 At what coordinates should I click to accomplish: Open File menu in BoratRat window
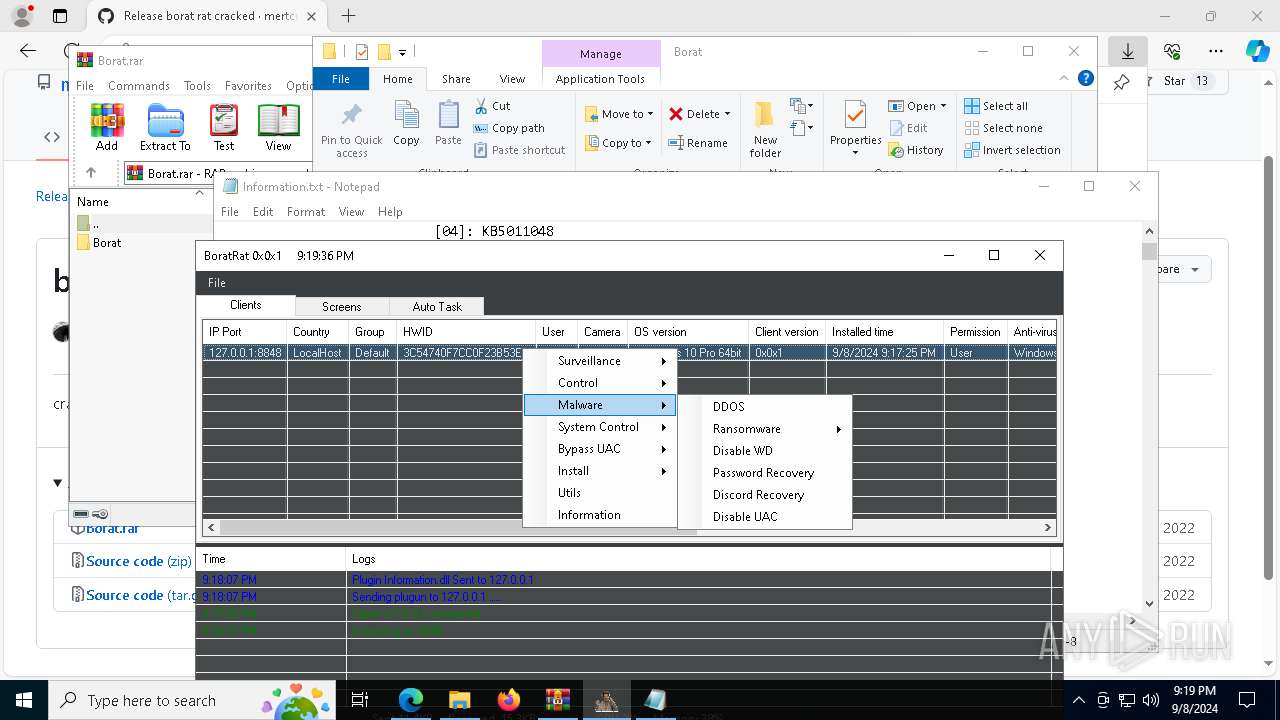[x=217, y=283]
